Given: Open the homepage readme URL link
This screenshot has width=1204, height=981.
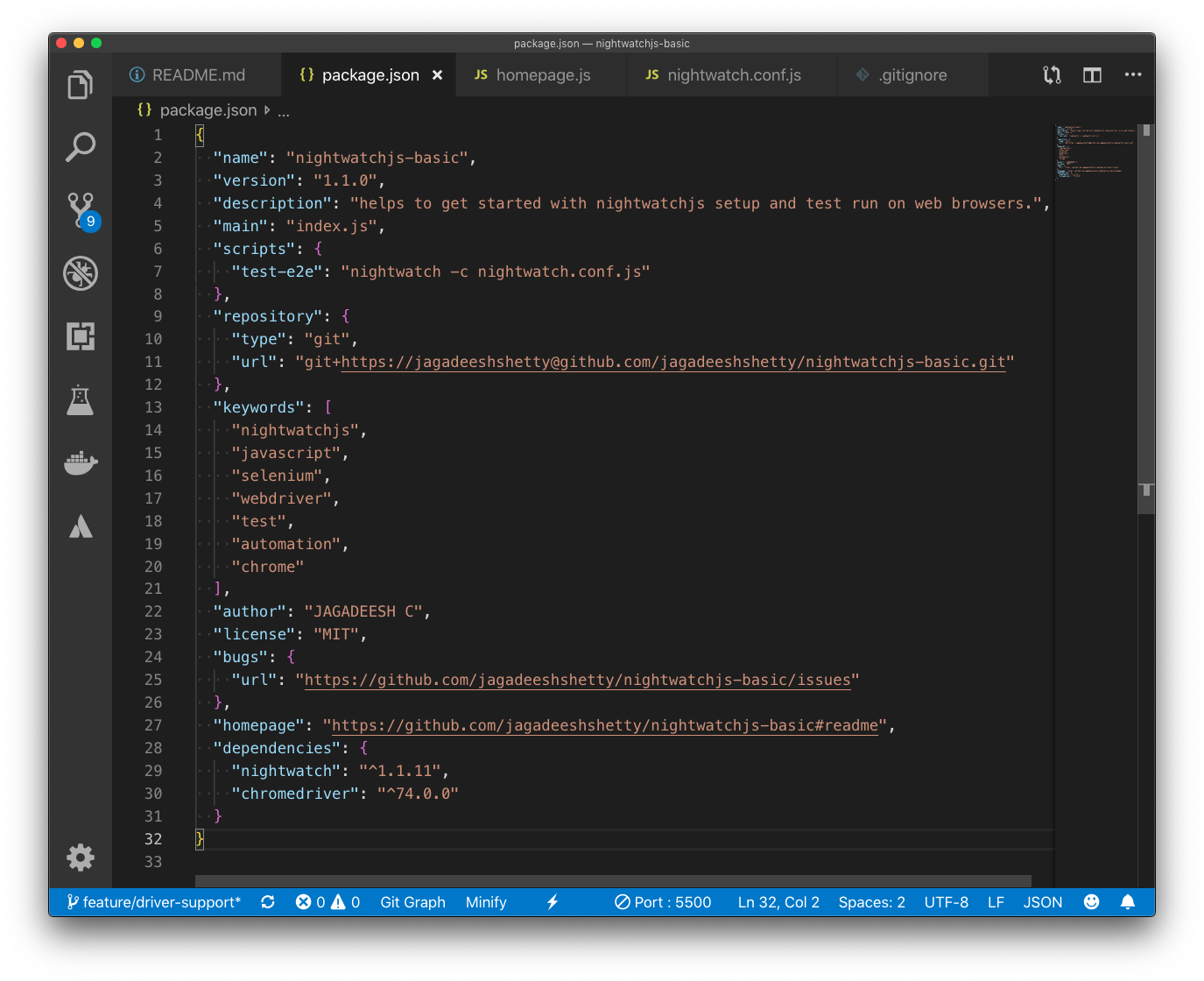Looking at the screenshot, I should pos(604,725).
